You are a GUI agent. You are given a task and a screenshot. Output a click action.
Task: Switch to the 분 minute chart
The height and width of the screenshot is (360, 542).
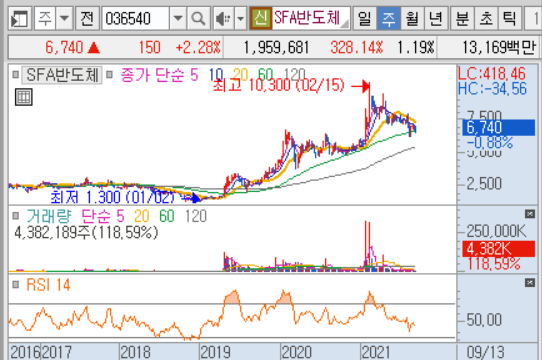(x=462, y=18)
